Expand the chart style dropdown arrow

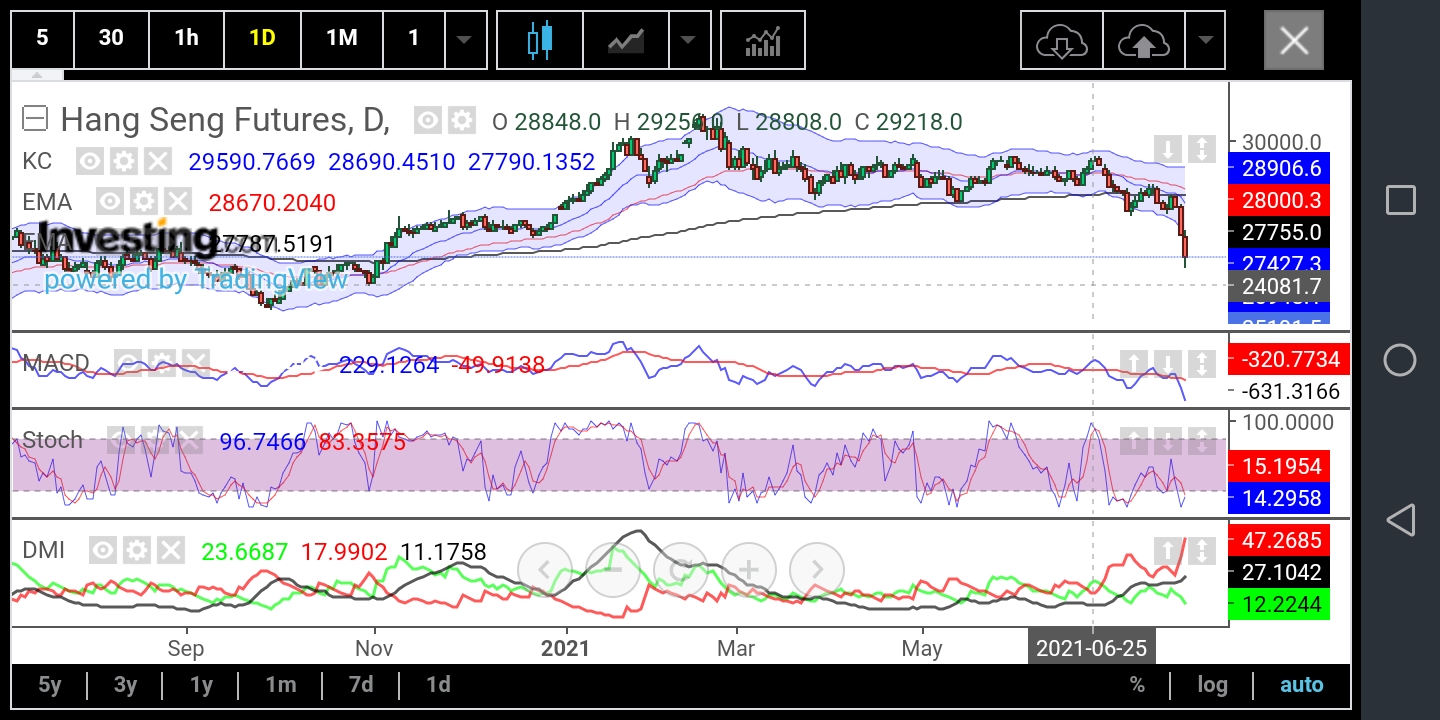tap(687, 40)
